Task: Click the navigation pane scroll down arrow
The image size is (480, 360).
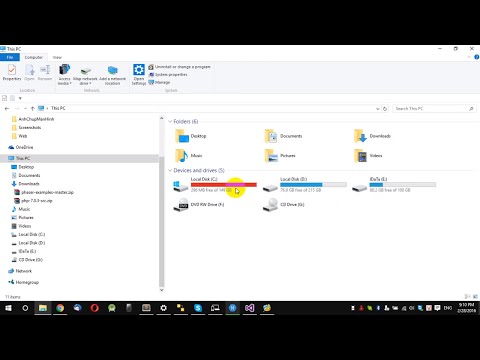Action: click(162, 290)
